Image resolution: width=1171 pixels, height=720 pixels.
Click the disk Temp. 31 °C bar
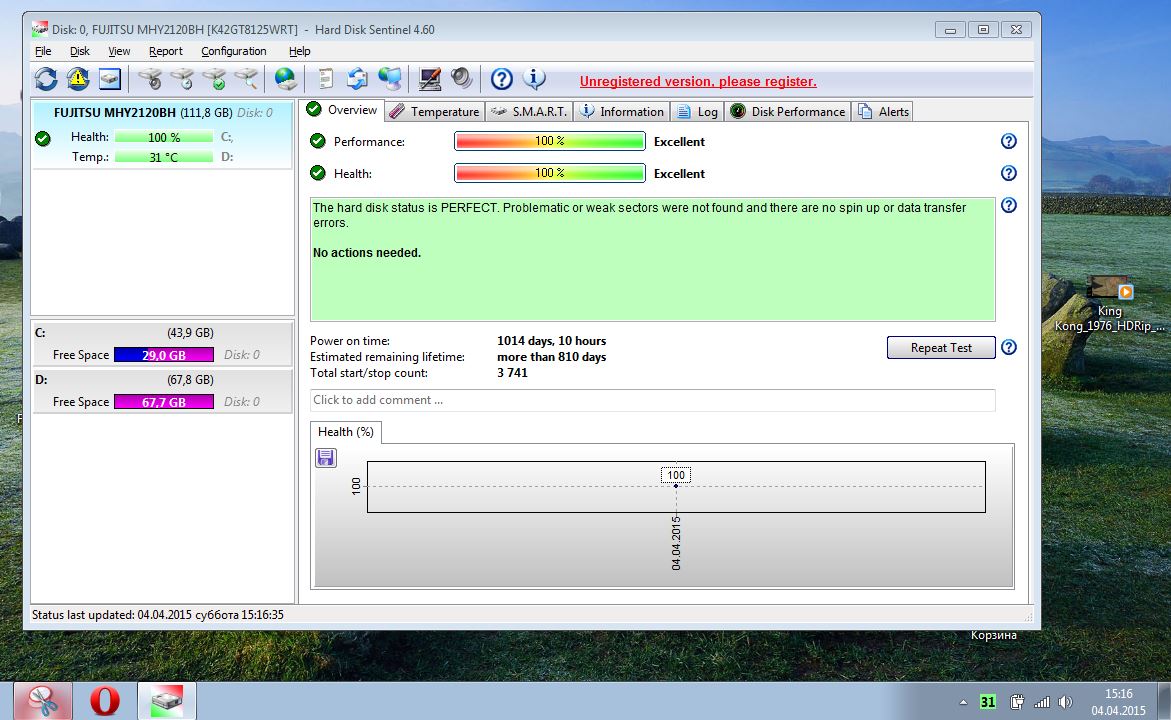click(x=164, y=157)
